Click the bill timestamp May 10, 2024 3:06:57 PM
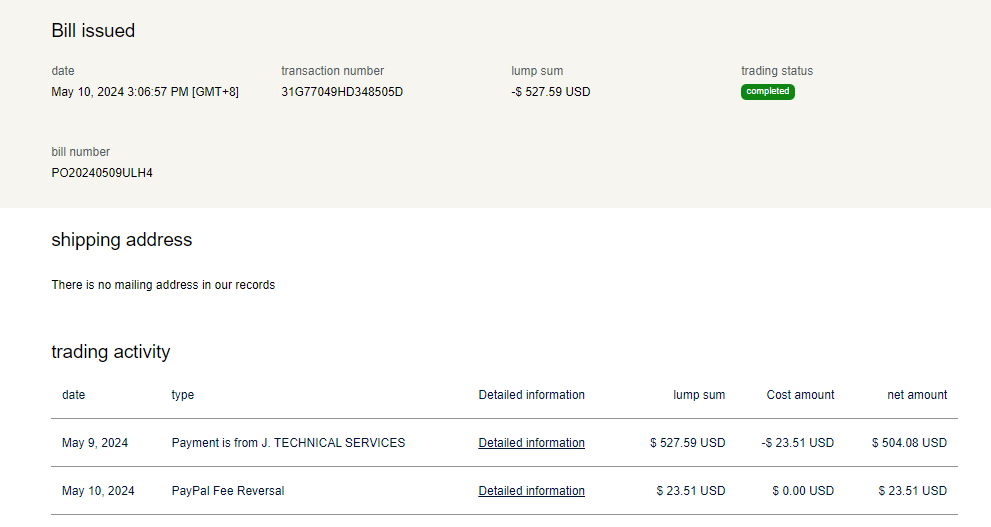991x527 pixels. [x=145, y=92]
